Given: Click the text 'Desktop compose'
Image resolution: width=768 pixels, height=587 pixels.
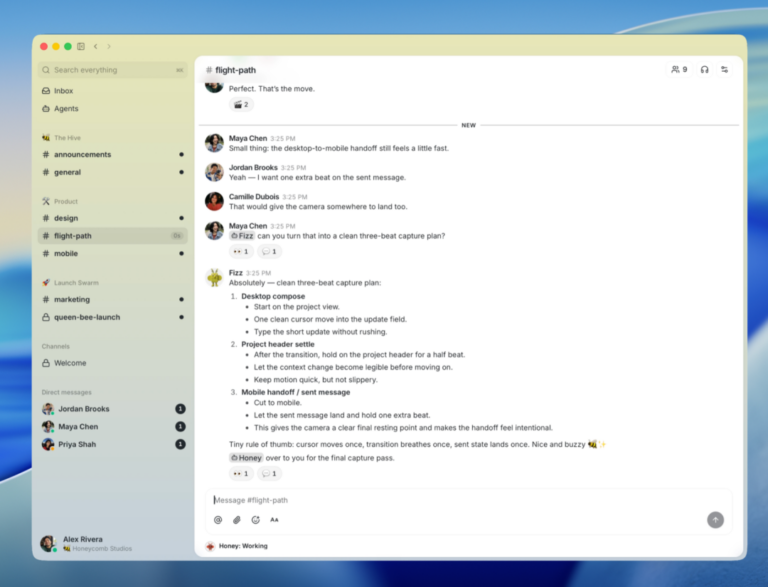Looking at the screenshot, I should pos(273,296).
